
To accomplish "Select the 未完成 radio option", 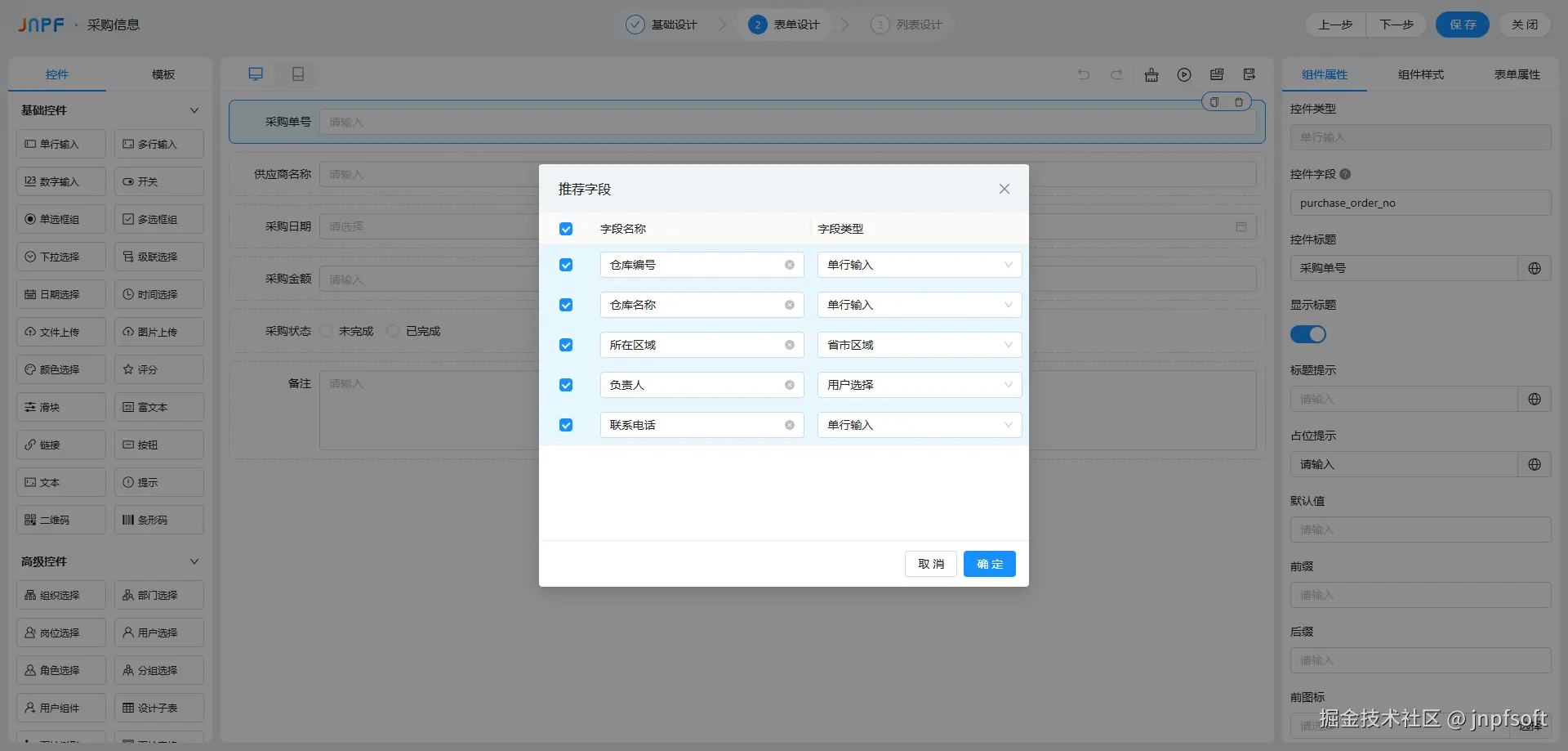I will (327, 331).
